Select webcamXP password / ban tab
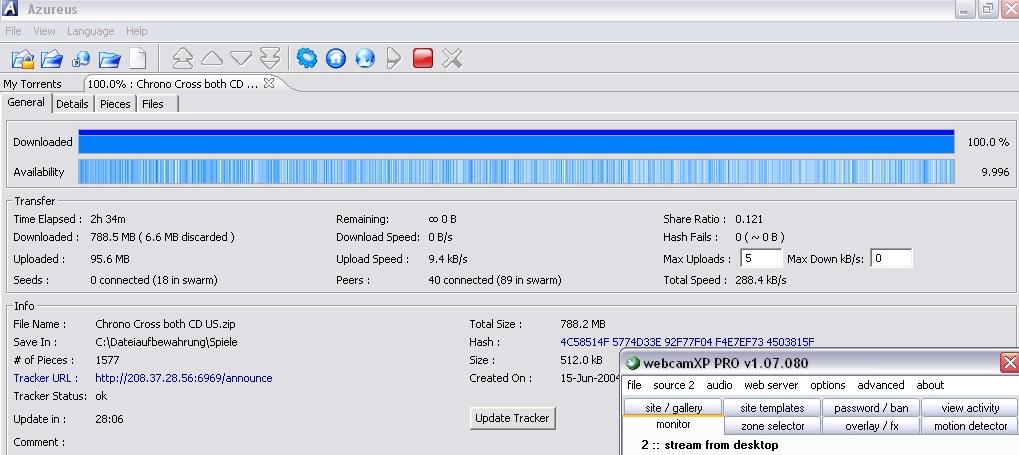 871,408
